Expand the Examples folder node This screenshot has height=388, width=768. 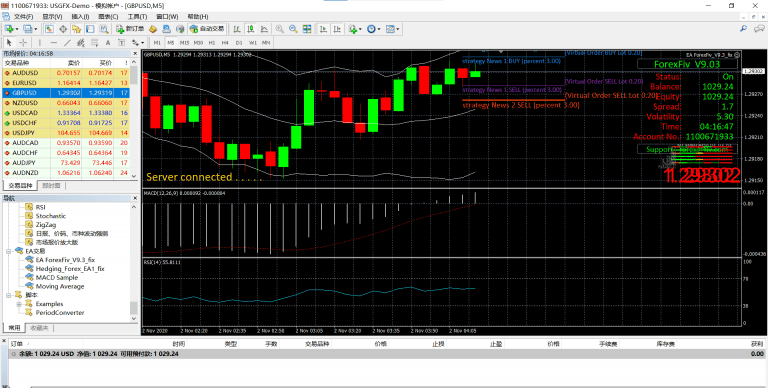point(19,304)
